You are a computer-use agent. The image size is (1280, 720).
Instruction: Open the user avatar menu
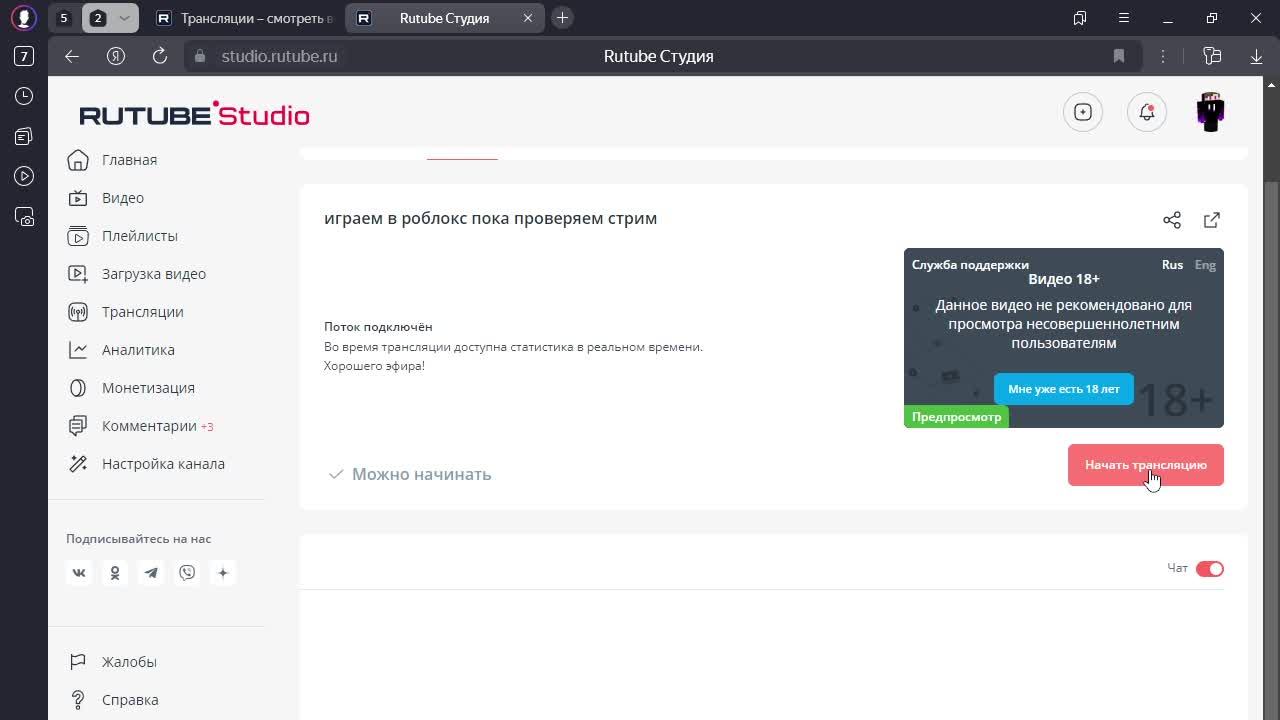click(x=1211, y=112)
